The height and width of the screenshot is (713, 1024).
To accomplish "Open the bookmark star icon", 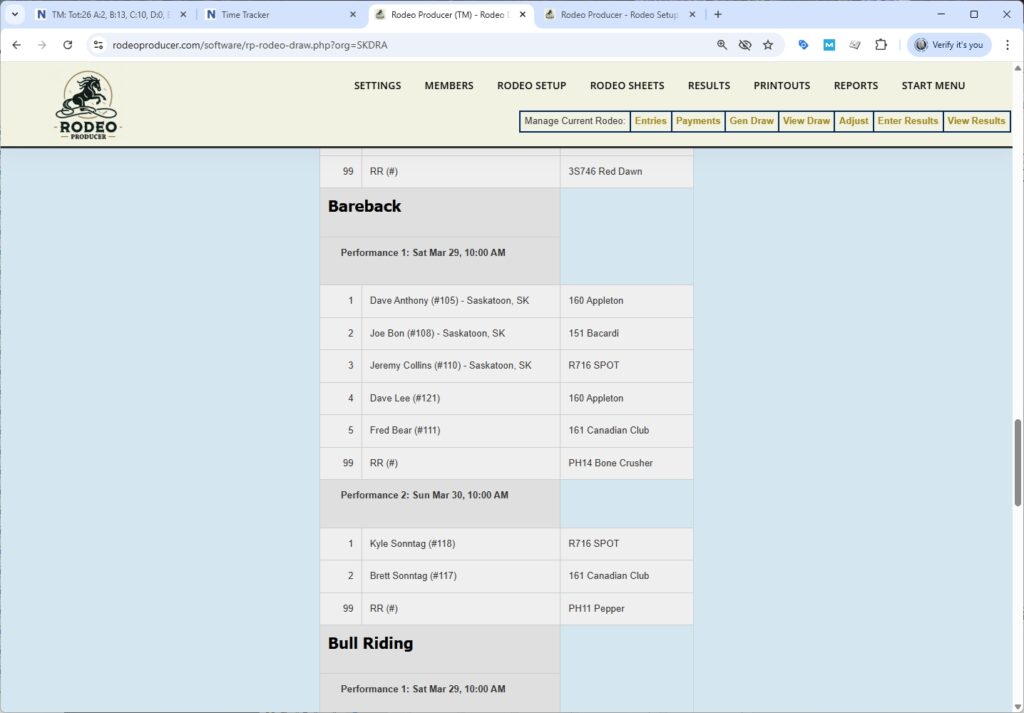I will point(768,45).
